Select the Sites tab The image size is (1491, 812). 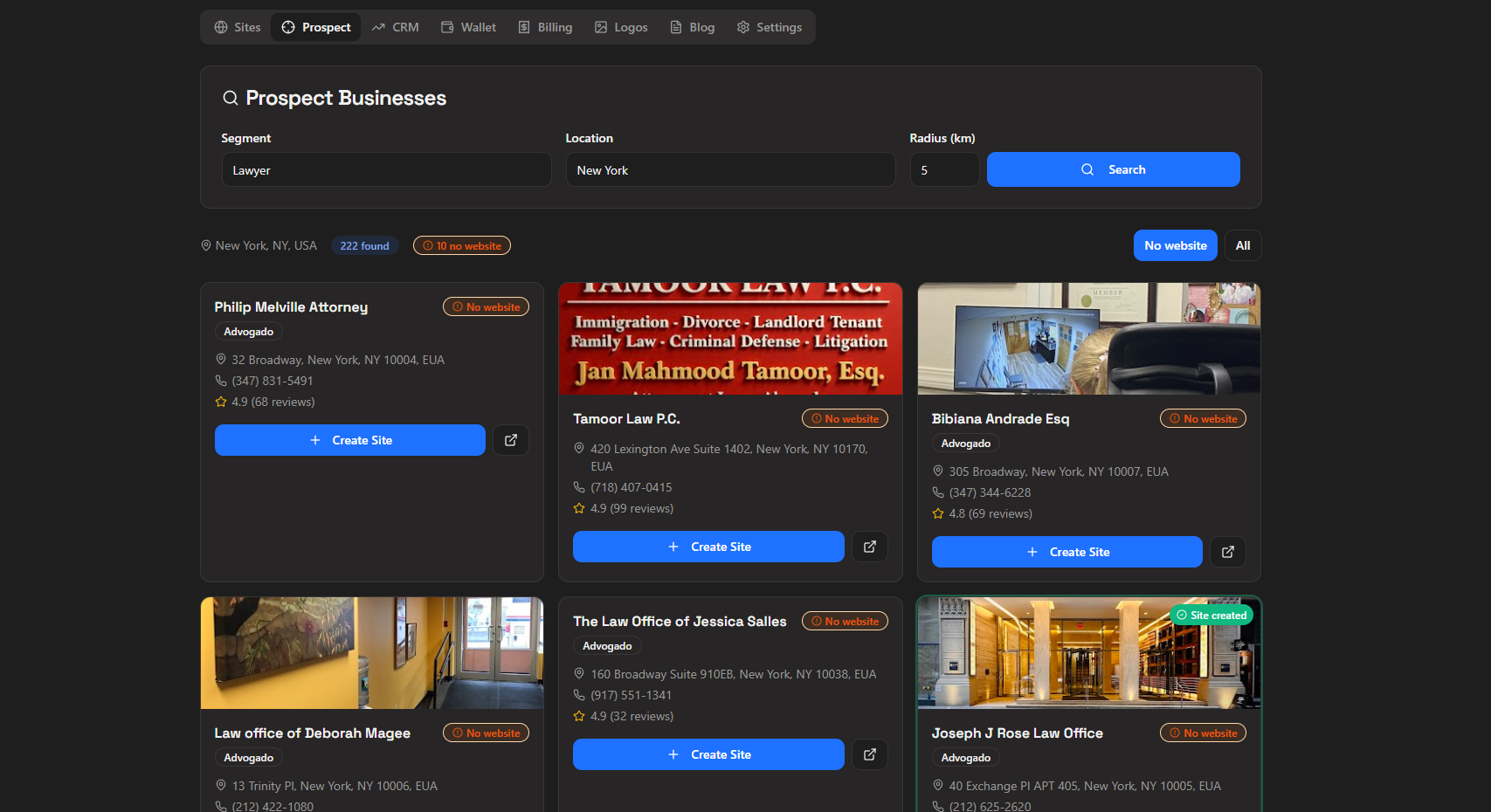click(236, 27)
